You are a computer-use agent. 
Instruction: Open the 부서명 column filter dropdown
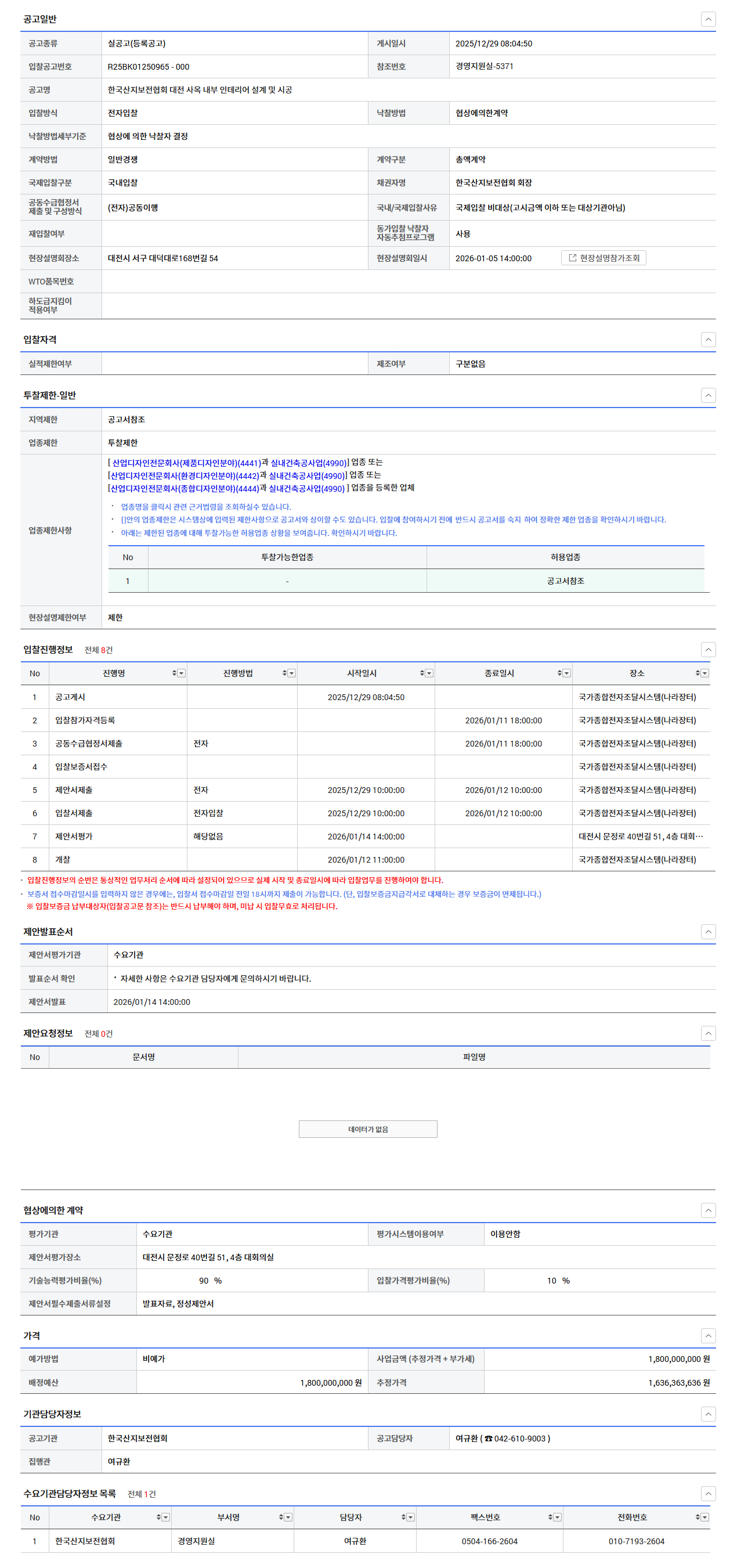[288, 1517]
